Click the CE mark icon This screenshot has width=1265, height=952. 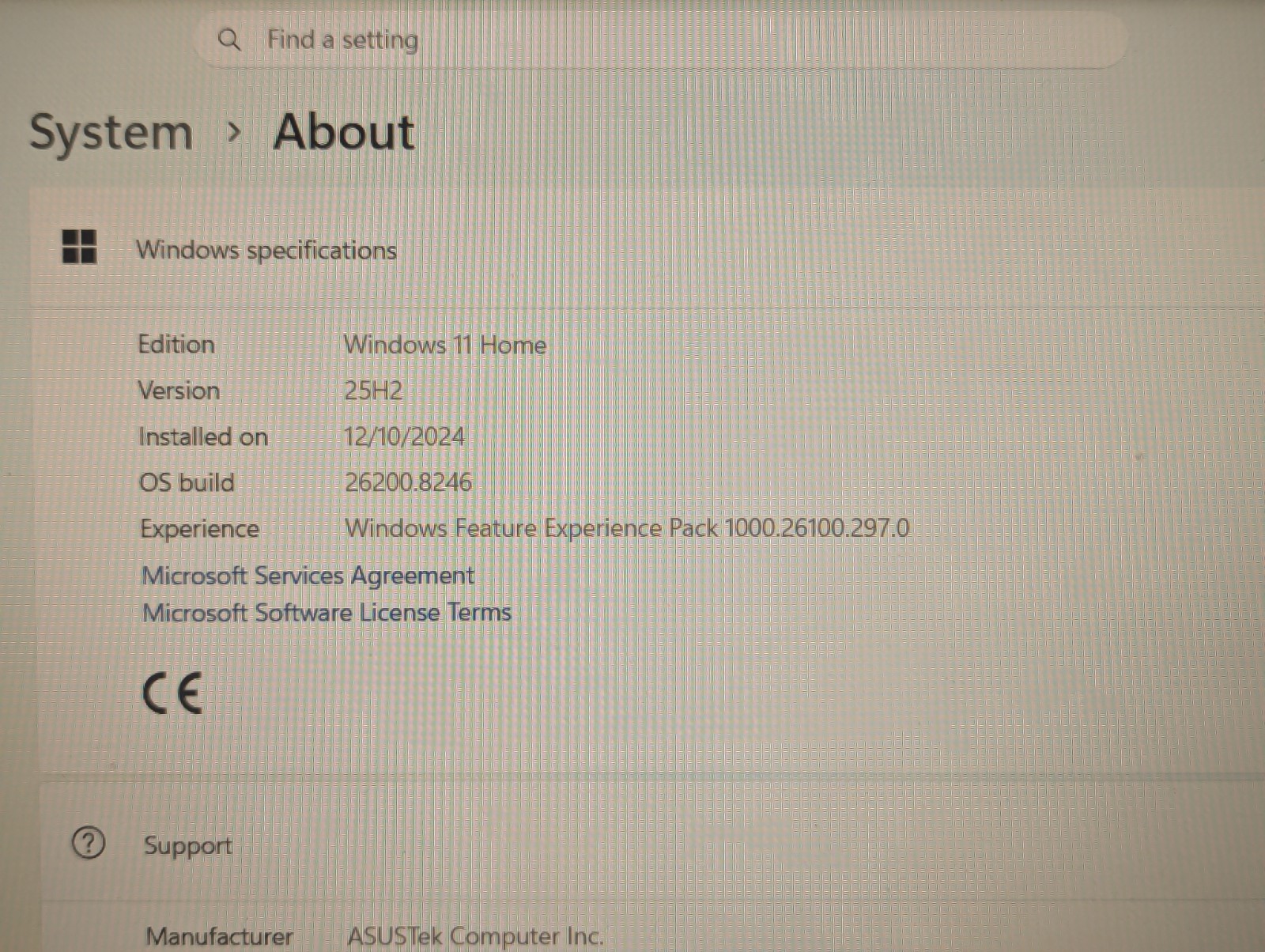tap(173, 693)
